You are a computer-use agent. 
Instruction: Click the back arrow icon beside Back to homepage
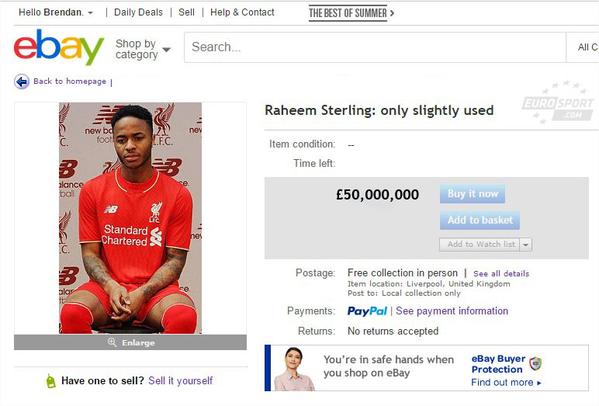(x=22, y=82)
